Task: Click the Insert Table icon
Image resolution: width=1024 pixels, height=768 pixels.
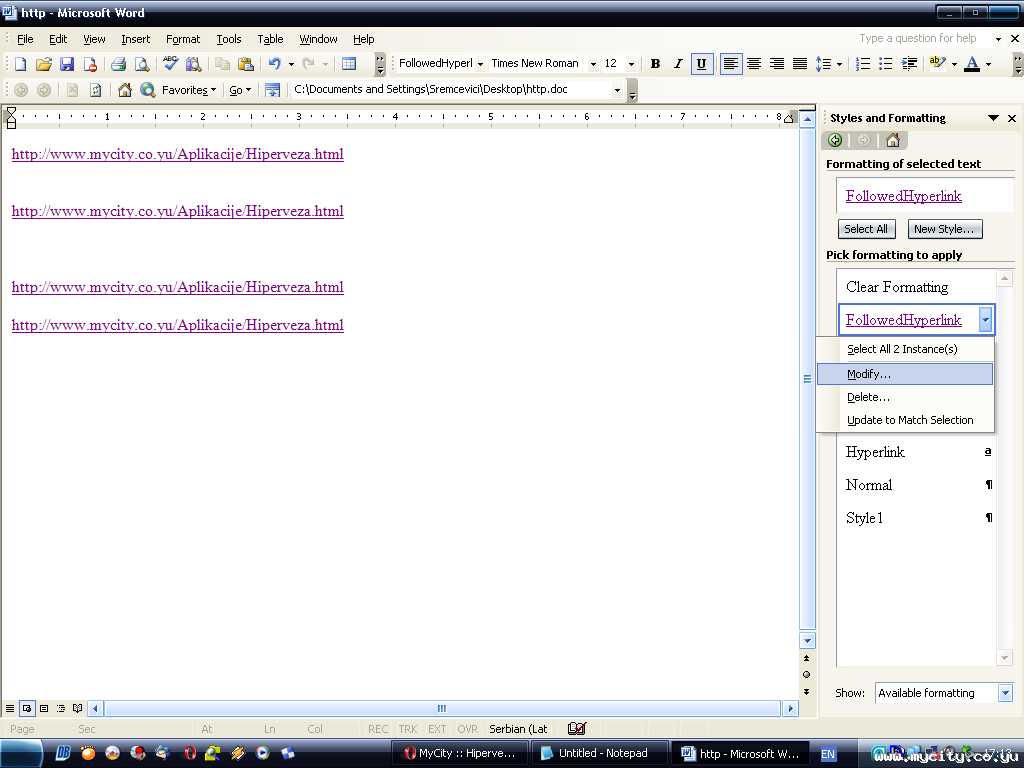Action: (x=349, y=64)
